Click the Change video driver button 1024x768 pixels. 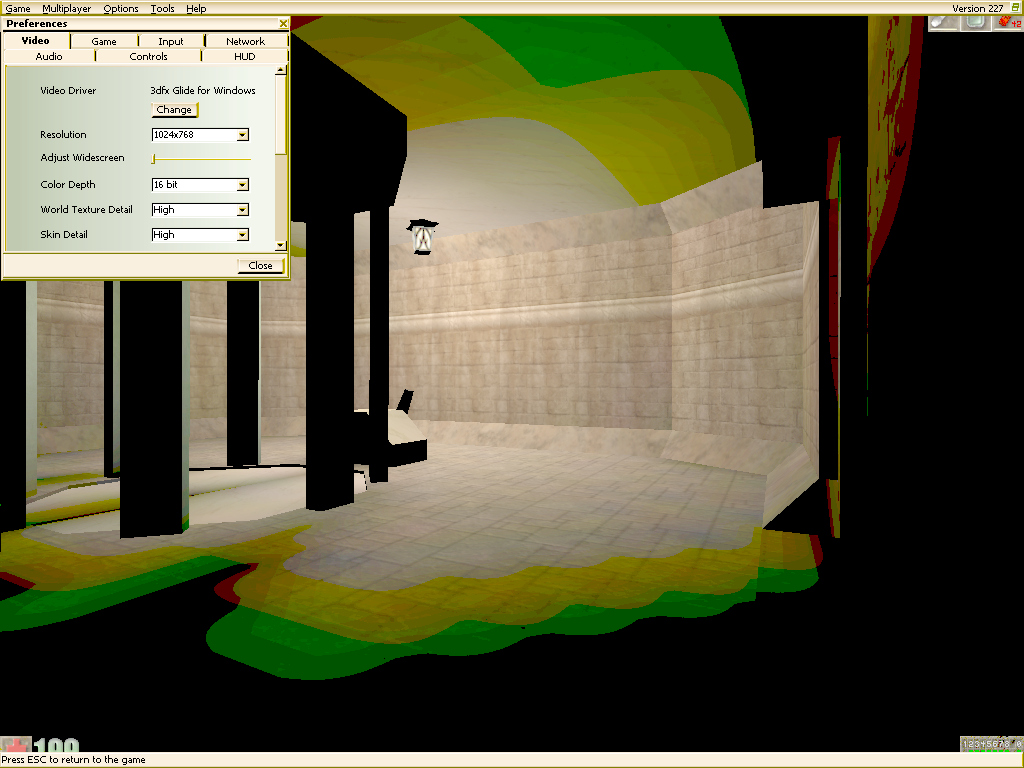pyautogui.click(x=174, y=110)
